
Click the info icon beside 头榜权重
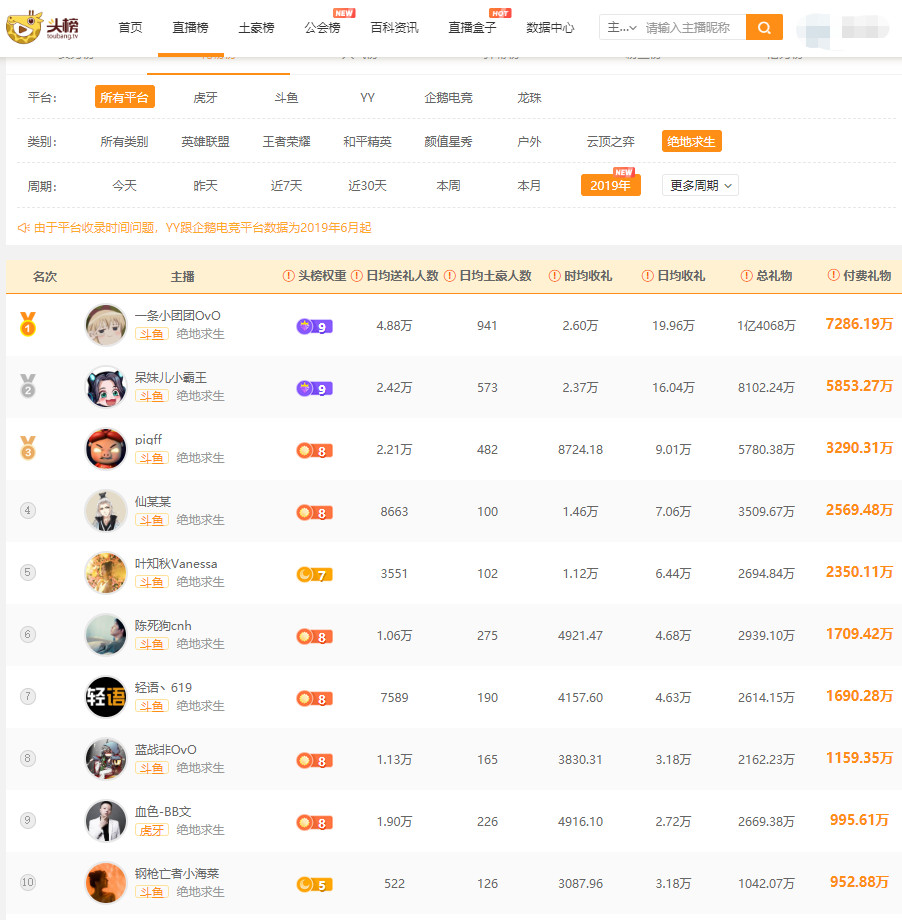coord(288,276)
